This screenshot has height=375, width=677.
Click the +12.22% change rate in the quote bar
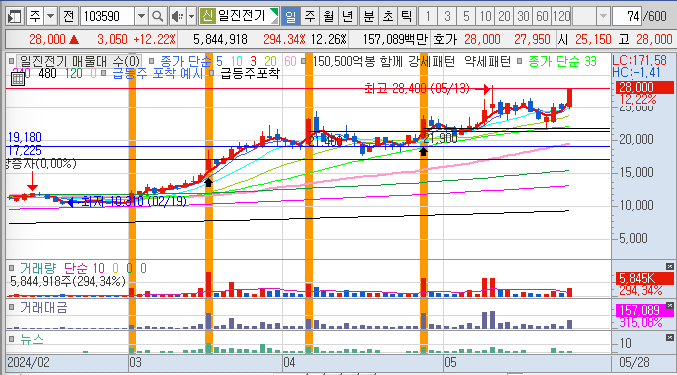click(x=155, y=39)
